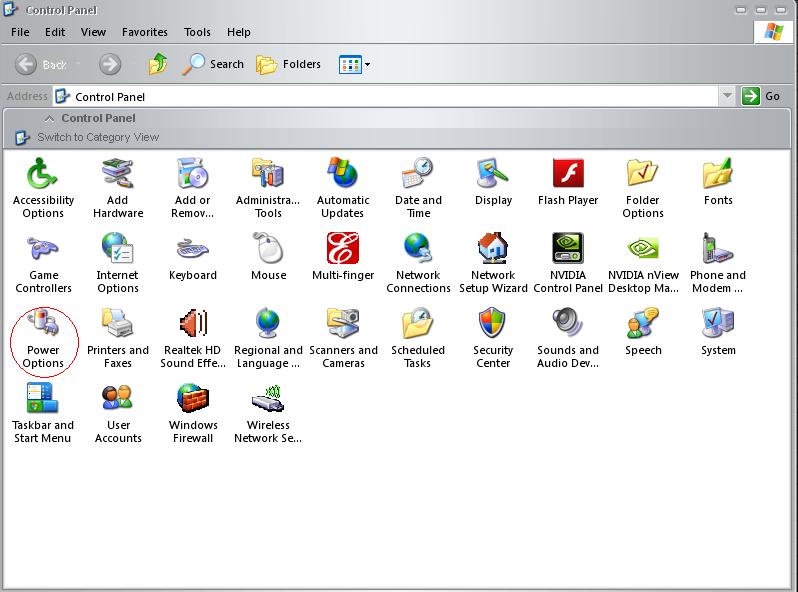Click Switch to Category View link

pos(98,137)
